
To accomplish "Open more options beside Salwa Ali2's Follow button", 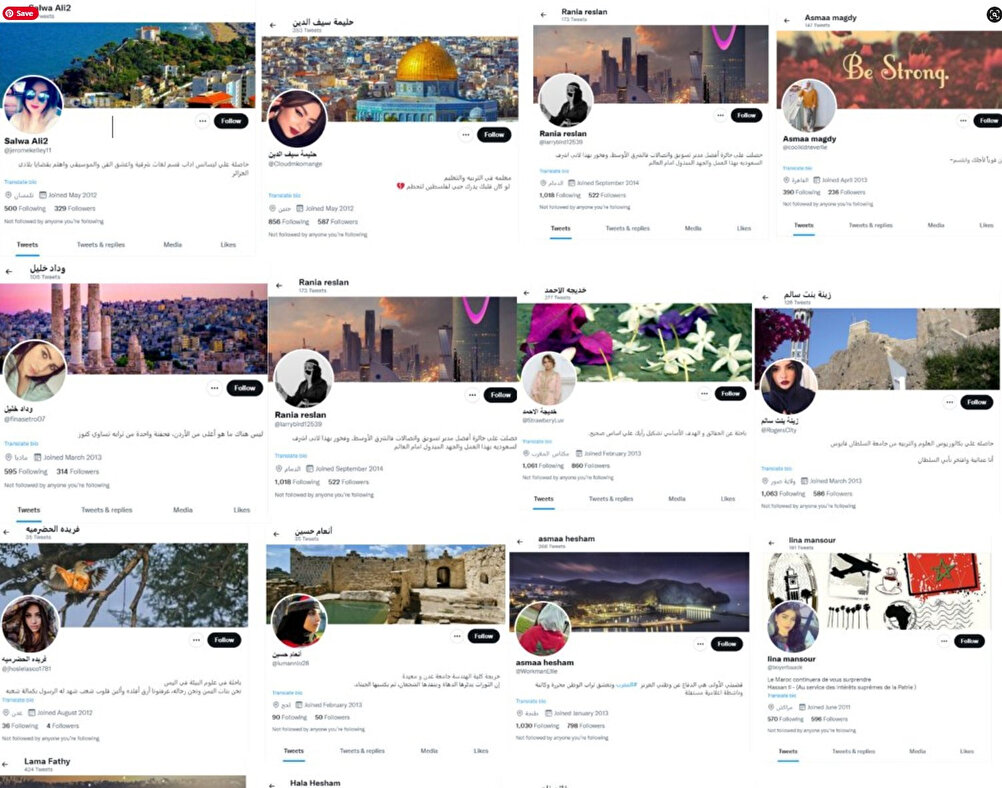I will (202, 121).
